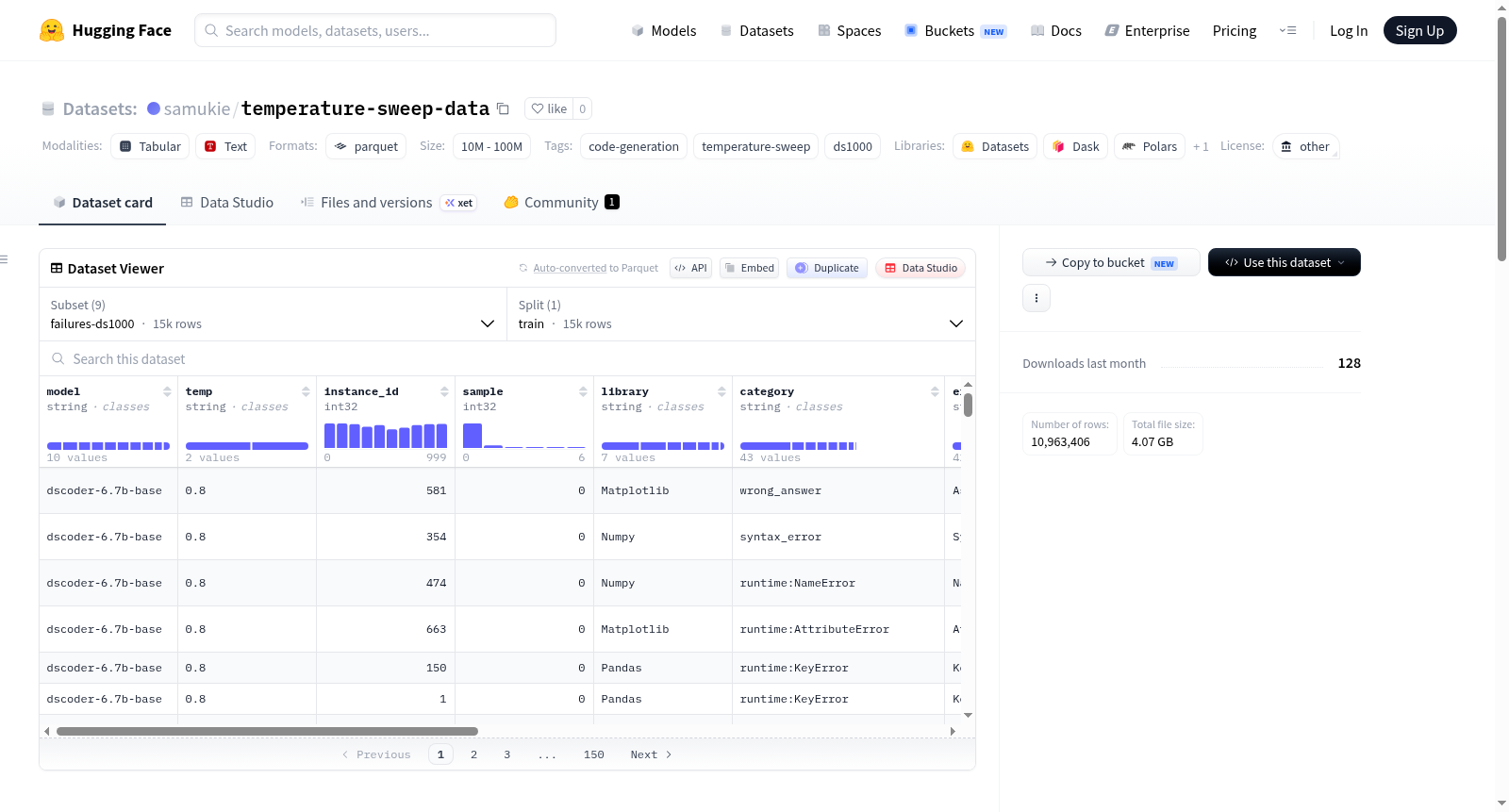The image size is (1509, 812).
Task: Focus the search models, datasets, users field
Action: click(x=375, y=30)
